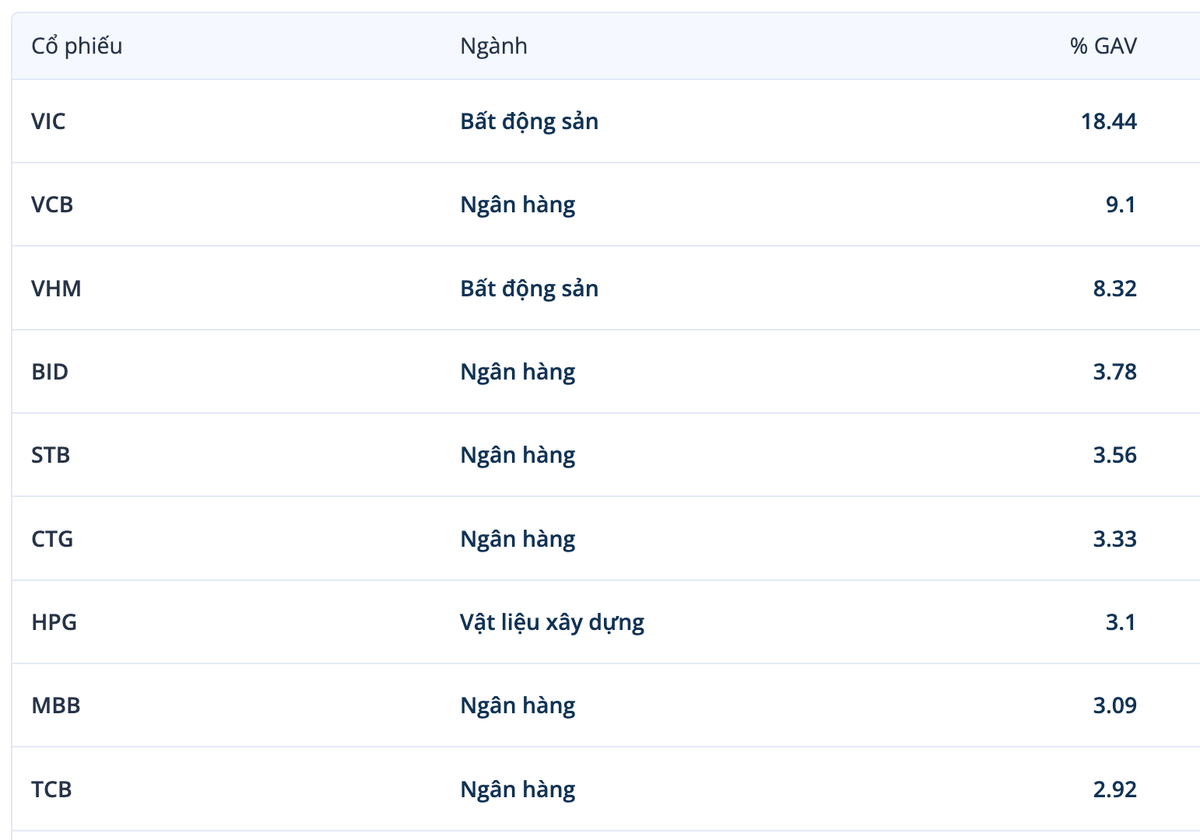Click Vật liệu xây dựng sector label
The width and height of the screenshot is (1200, 840).
coord(552,622)
